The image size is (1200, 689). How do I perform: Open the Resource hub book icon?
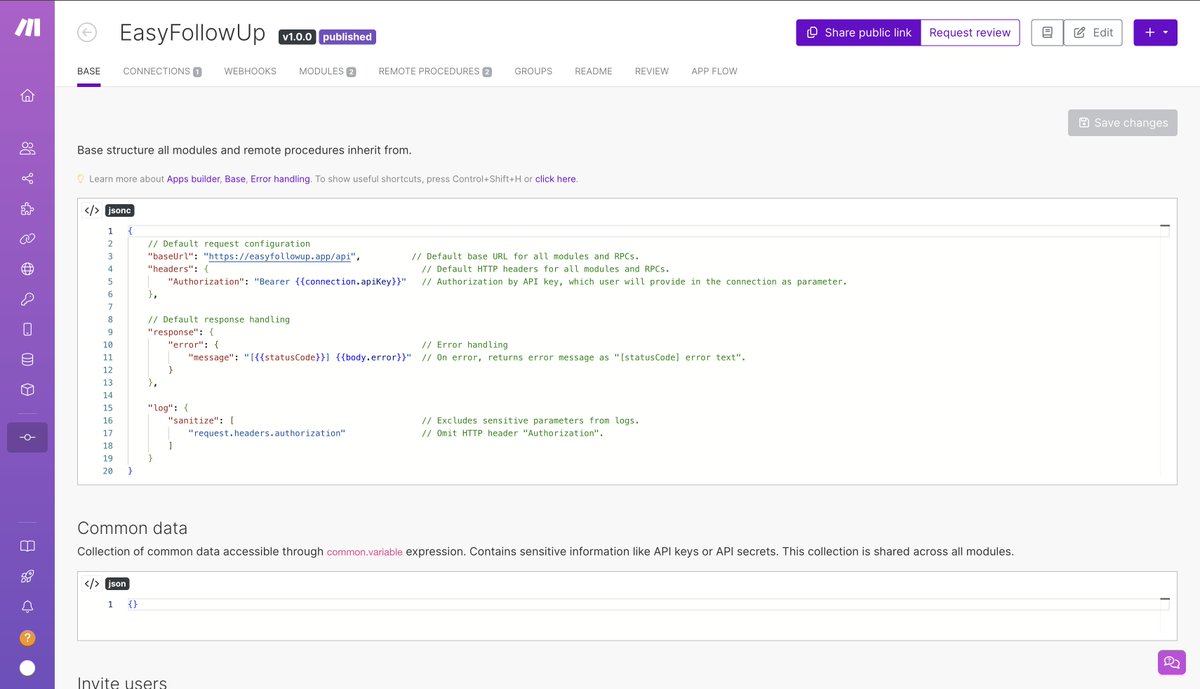pyautogui.click(x=27, y=546)
